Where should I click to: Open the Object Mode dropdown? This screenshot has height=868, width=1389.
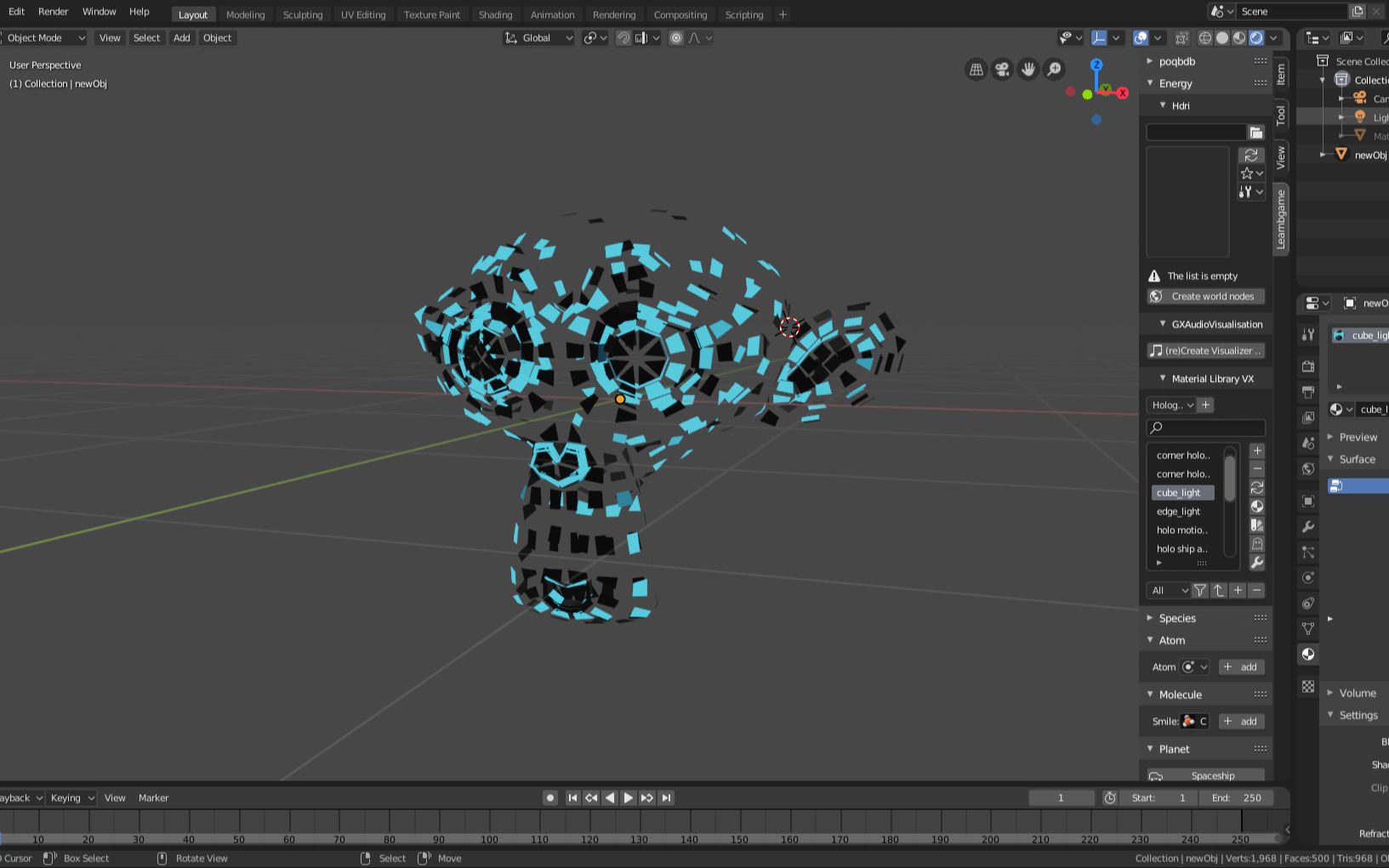[44, 37]
